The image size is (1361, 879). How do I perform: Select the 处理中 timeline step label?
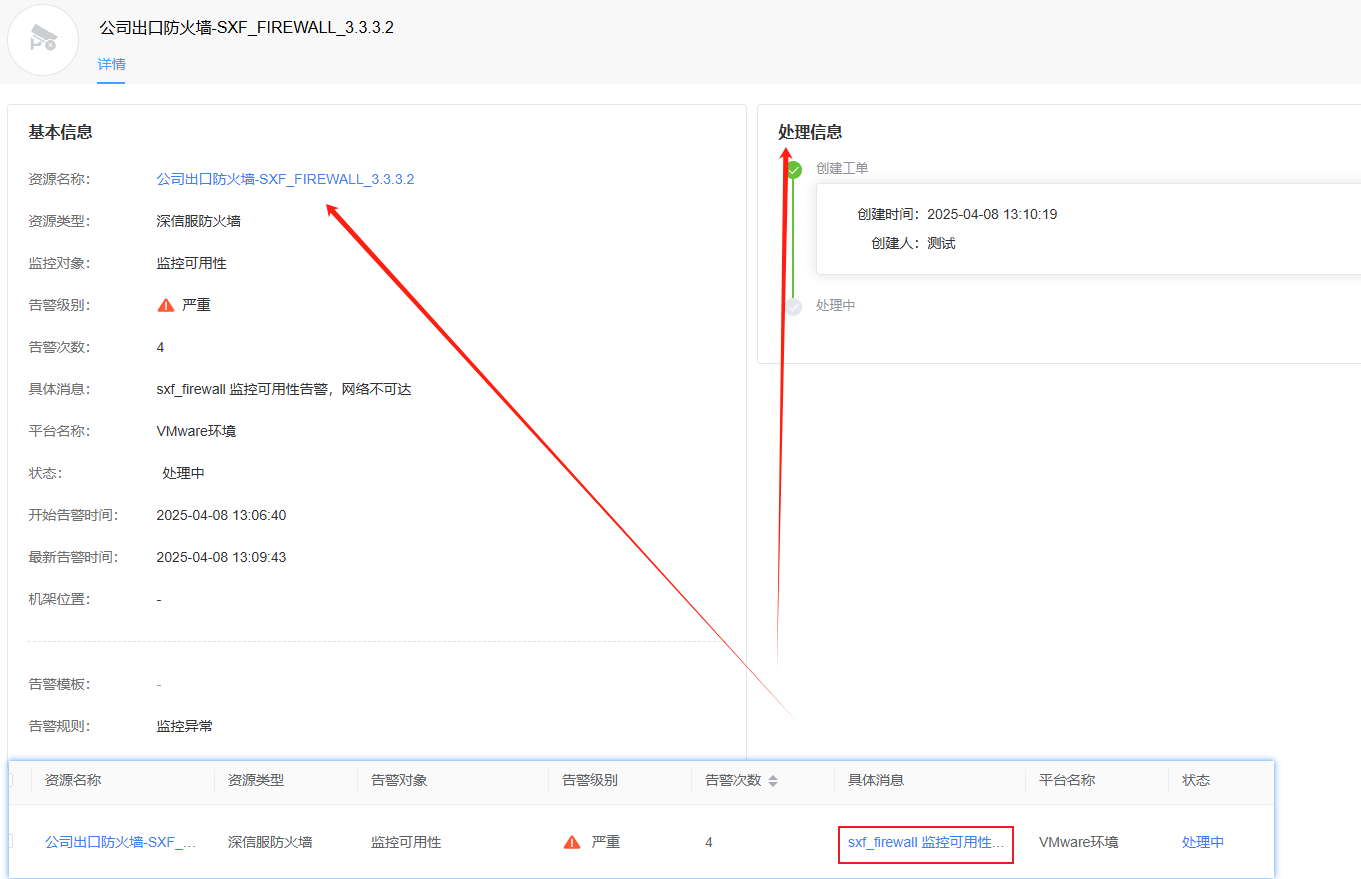pyautogui.click(x=836, y=305)
